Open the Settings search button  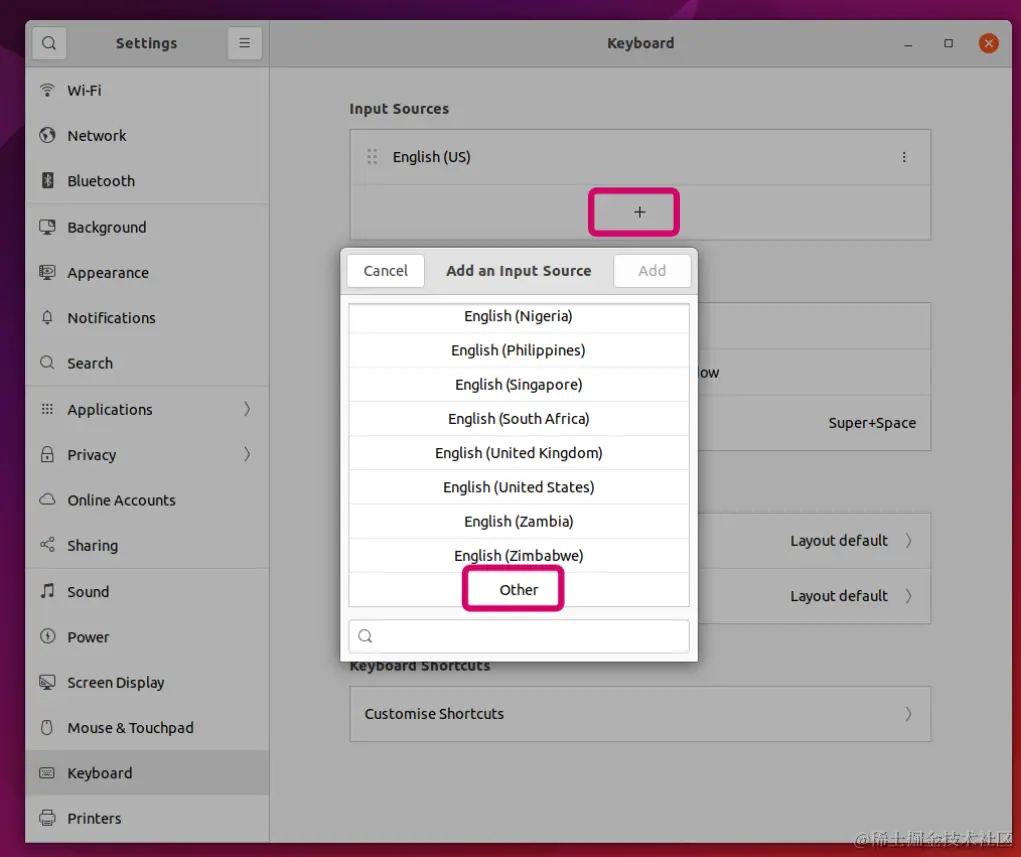[49, 43]
